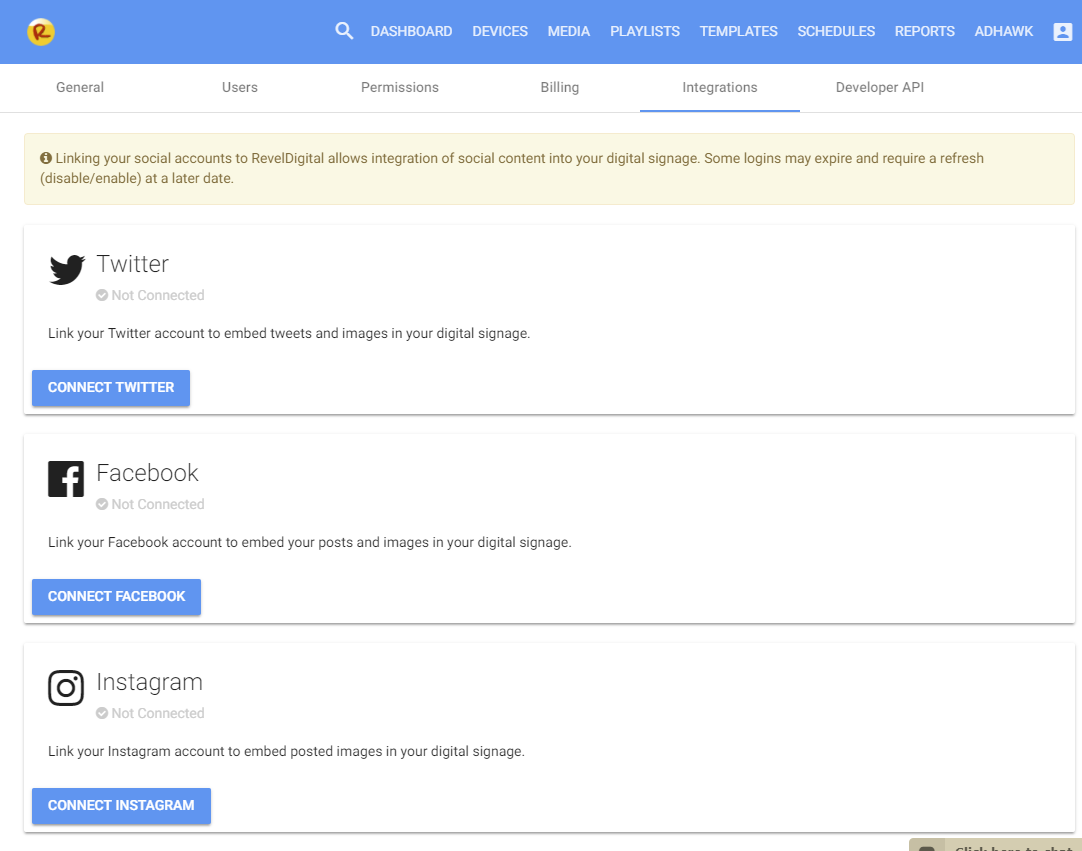Switch to the Users tab

coord(240,88)
